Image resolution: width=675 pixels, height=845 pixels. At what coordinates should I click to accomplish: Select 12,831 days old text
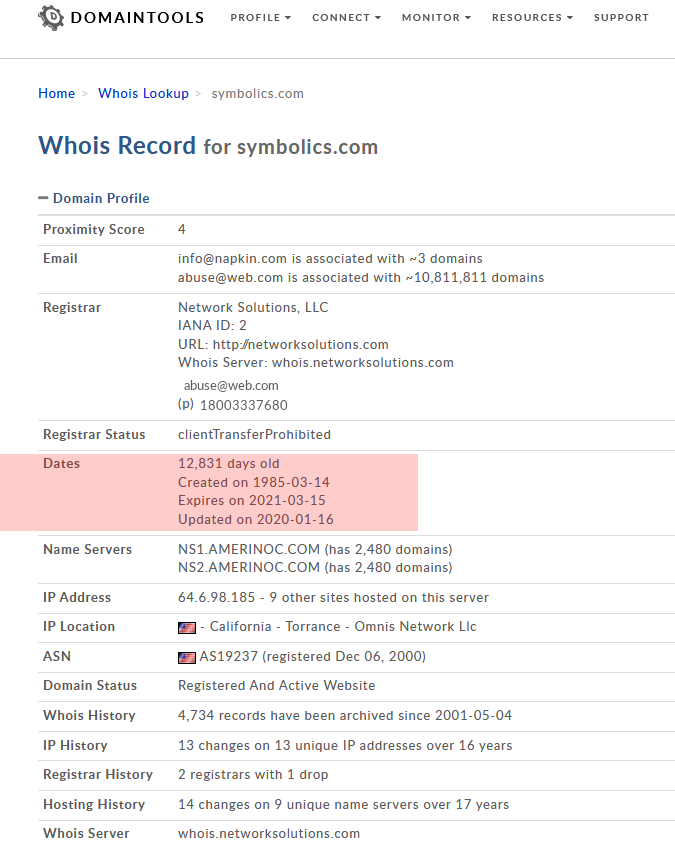pyautogui.click(x=229, y=463)
